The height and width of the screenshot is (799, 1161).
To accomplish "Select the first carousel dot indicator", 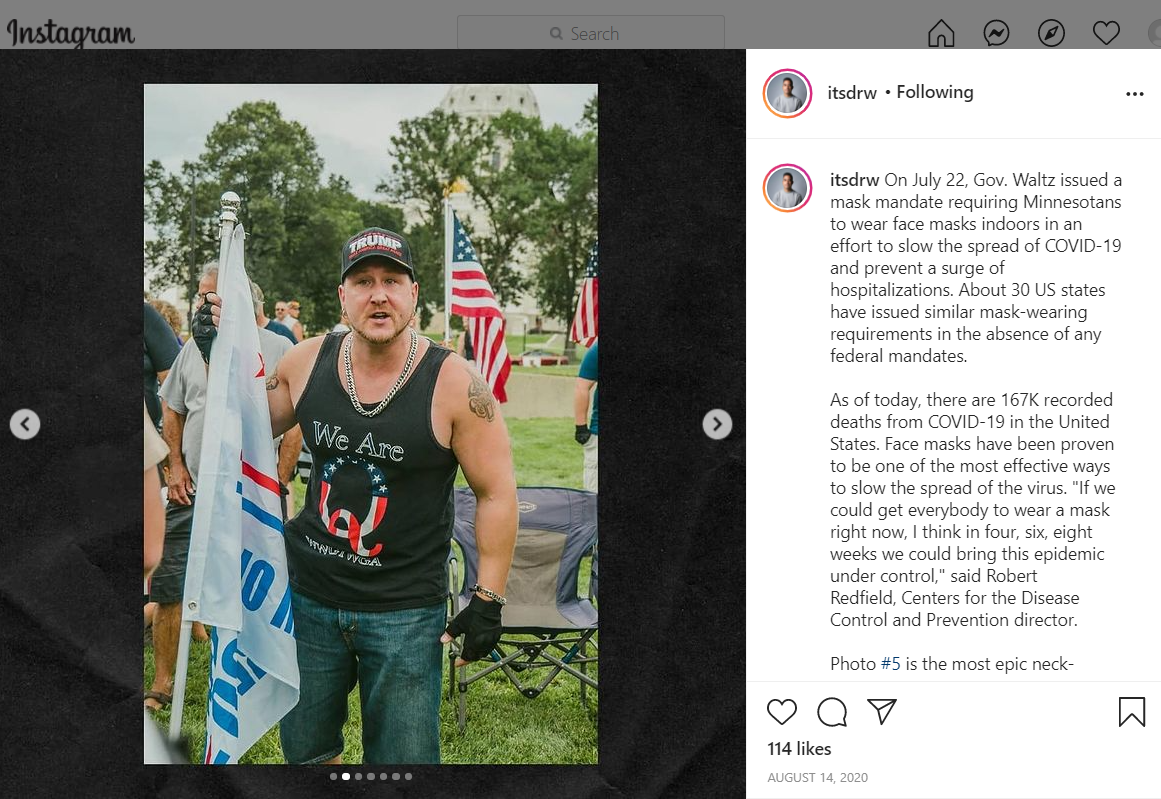I will pos(333,776).
